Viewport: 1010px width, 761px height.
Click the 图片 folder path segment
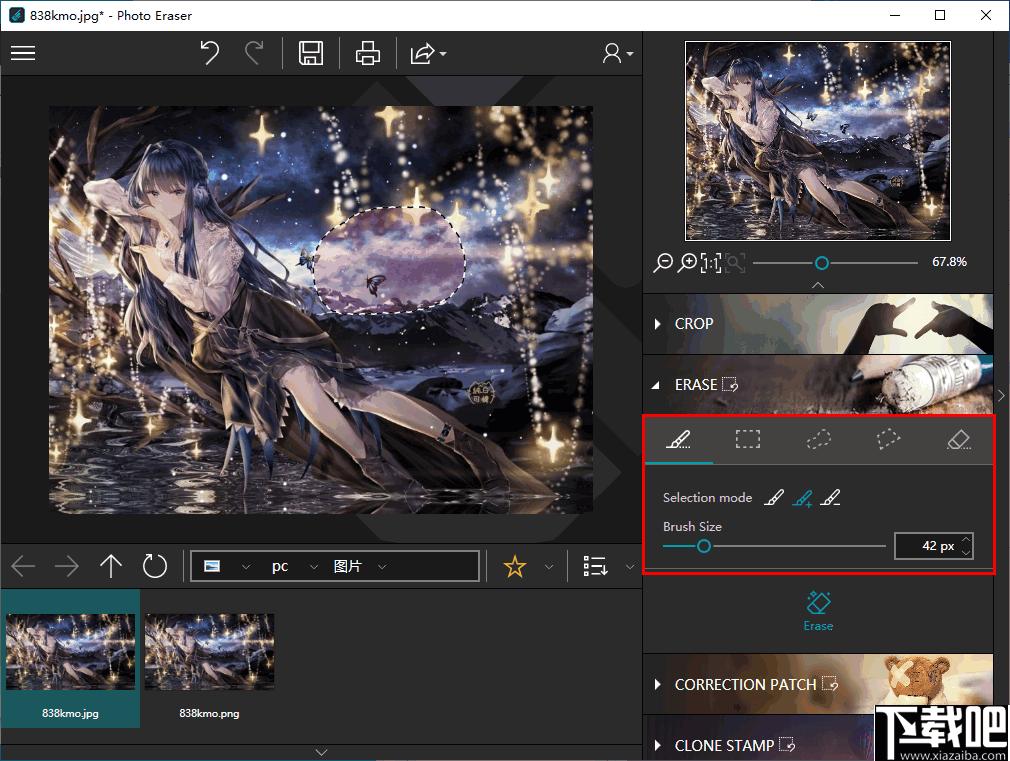(347, 566)
